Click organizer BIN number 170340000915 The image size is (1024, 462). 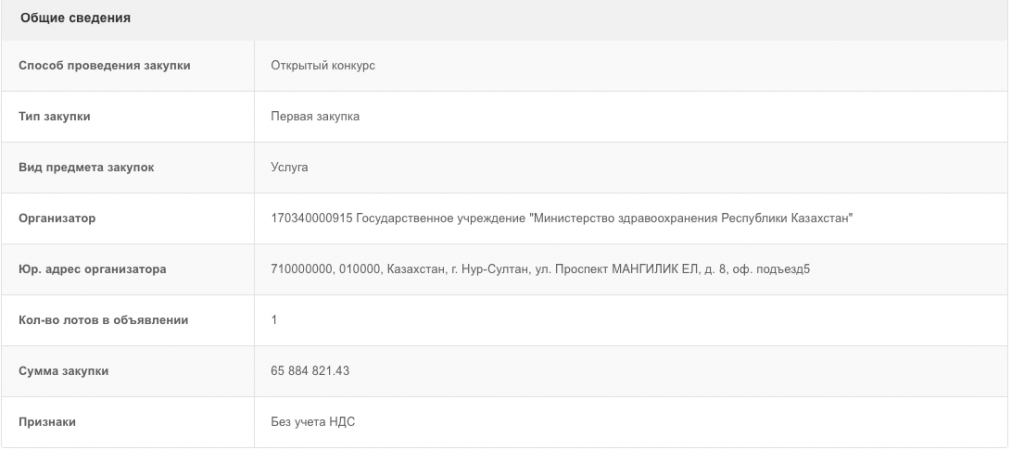(x=312, y=218)
